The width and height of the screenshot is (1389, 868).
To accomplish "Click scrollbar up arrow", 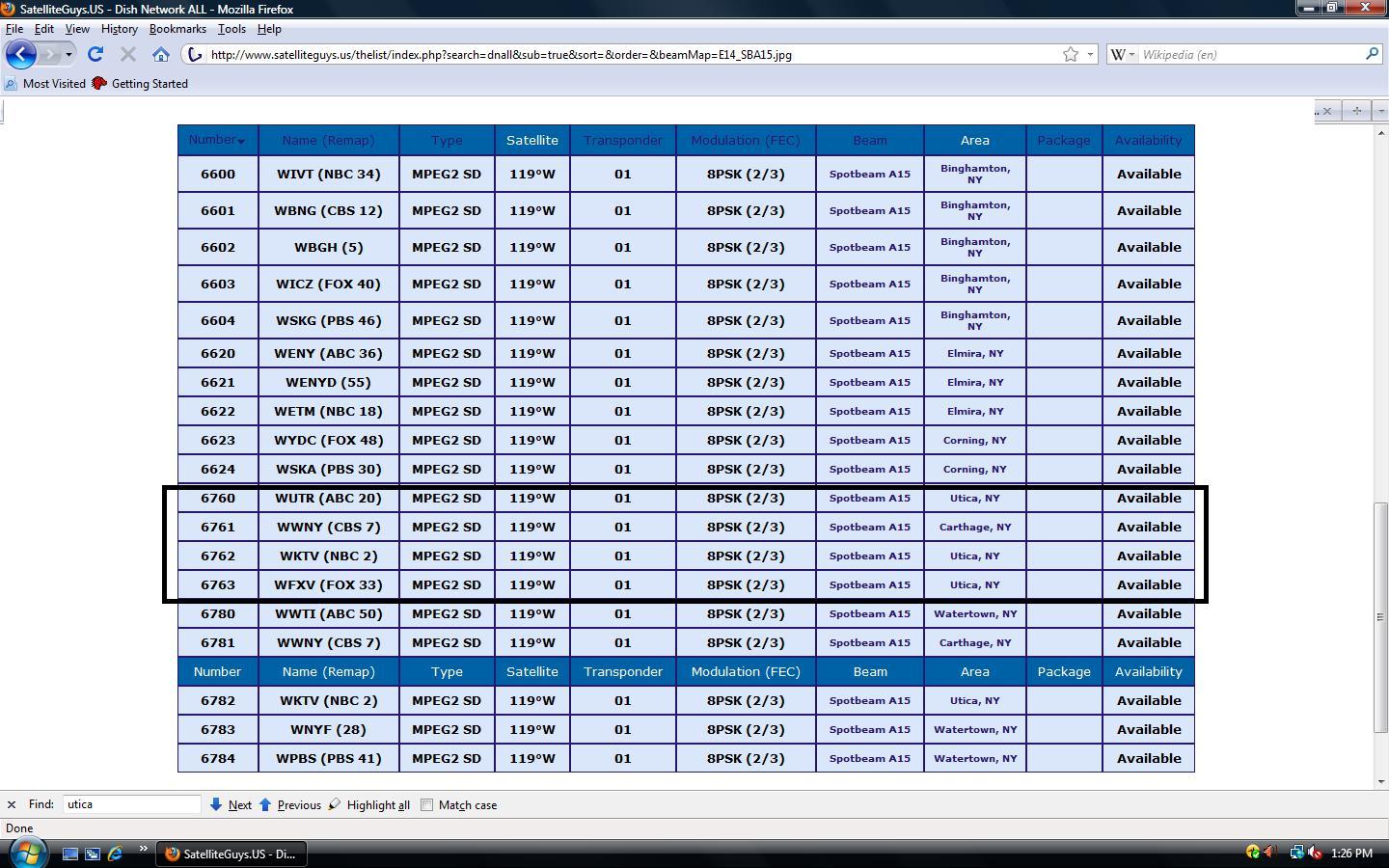I will pyautogui.click(x=1380, y=131).
